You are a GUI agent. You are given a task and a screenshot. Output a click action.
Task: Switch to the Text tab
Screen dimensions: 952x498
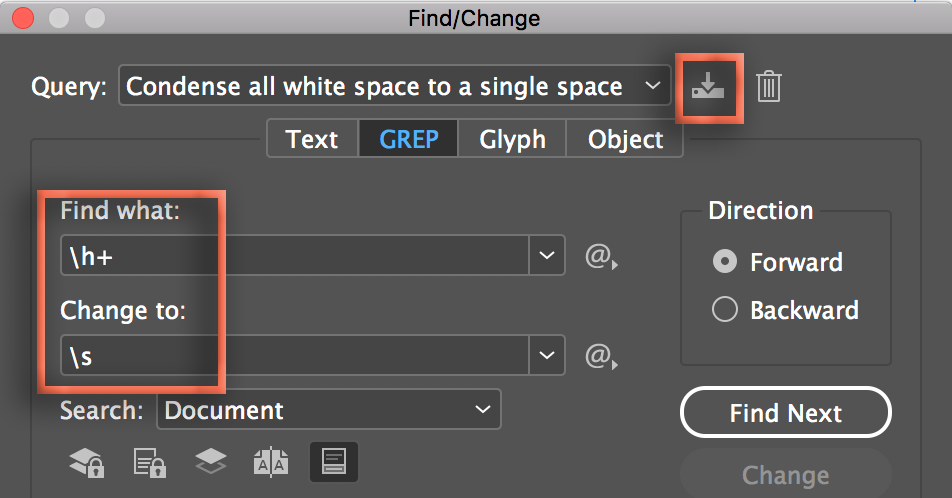click(x=312, y=139)
